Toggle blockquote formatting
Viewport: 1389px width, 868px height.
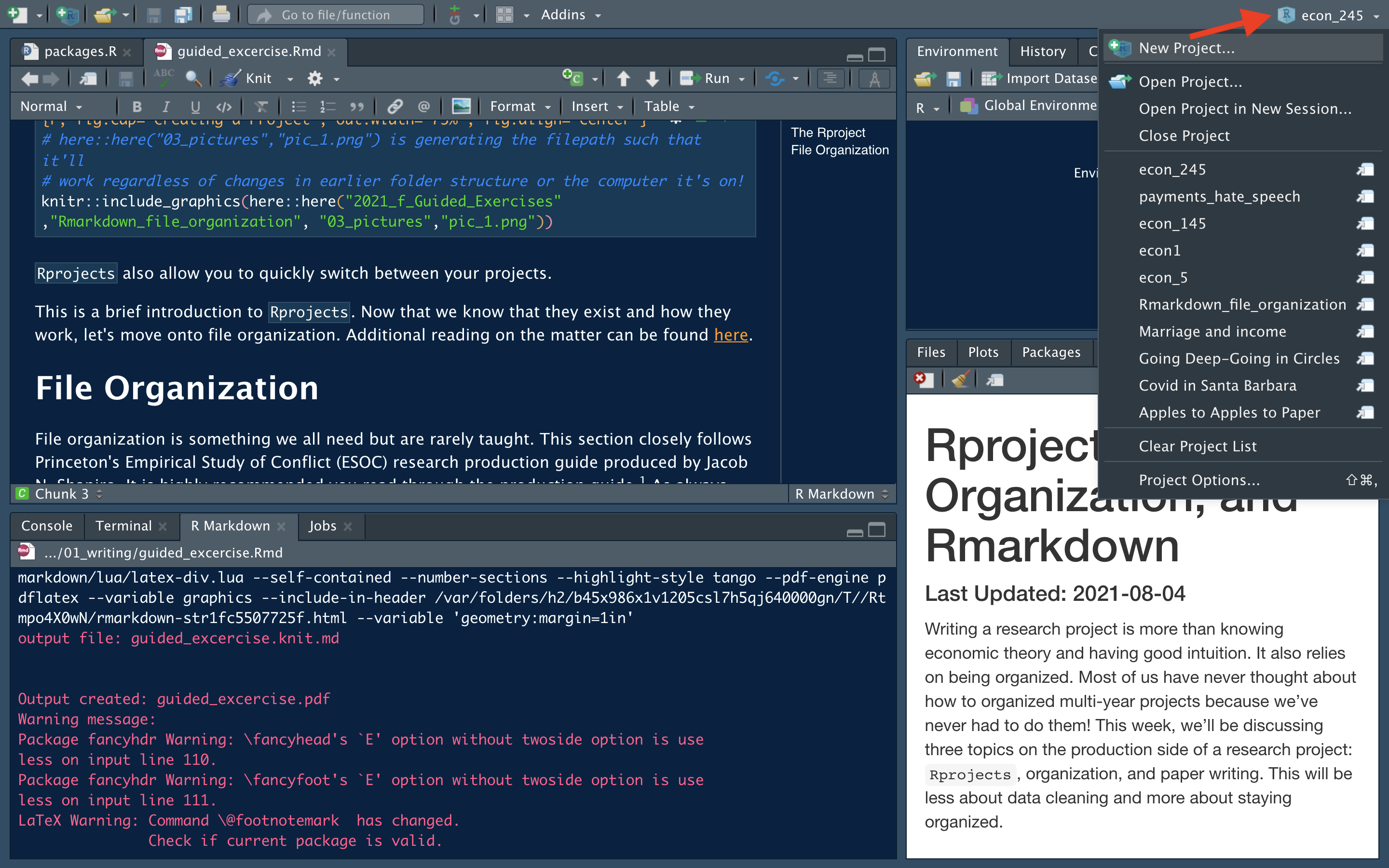(357, 107)
